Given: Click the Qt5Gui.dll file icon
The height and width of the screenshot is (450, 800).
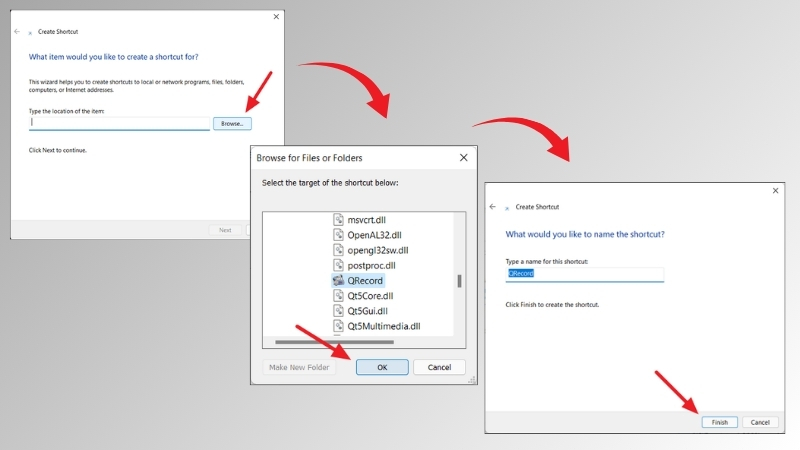Looking at the screenshot, I should tap(338, 311).
